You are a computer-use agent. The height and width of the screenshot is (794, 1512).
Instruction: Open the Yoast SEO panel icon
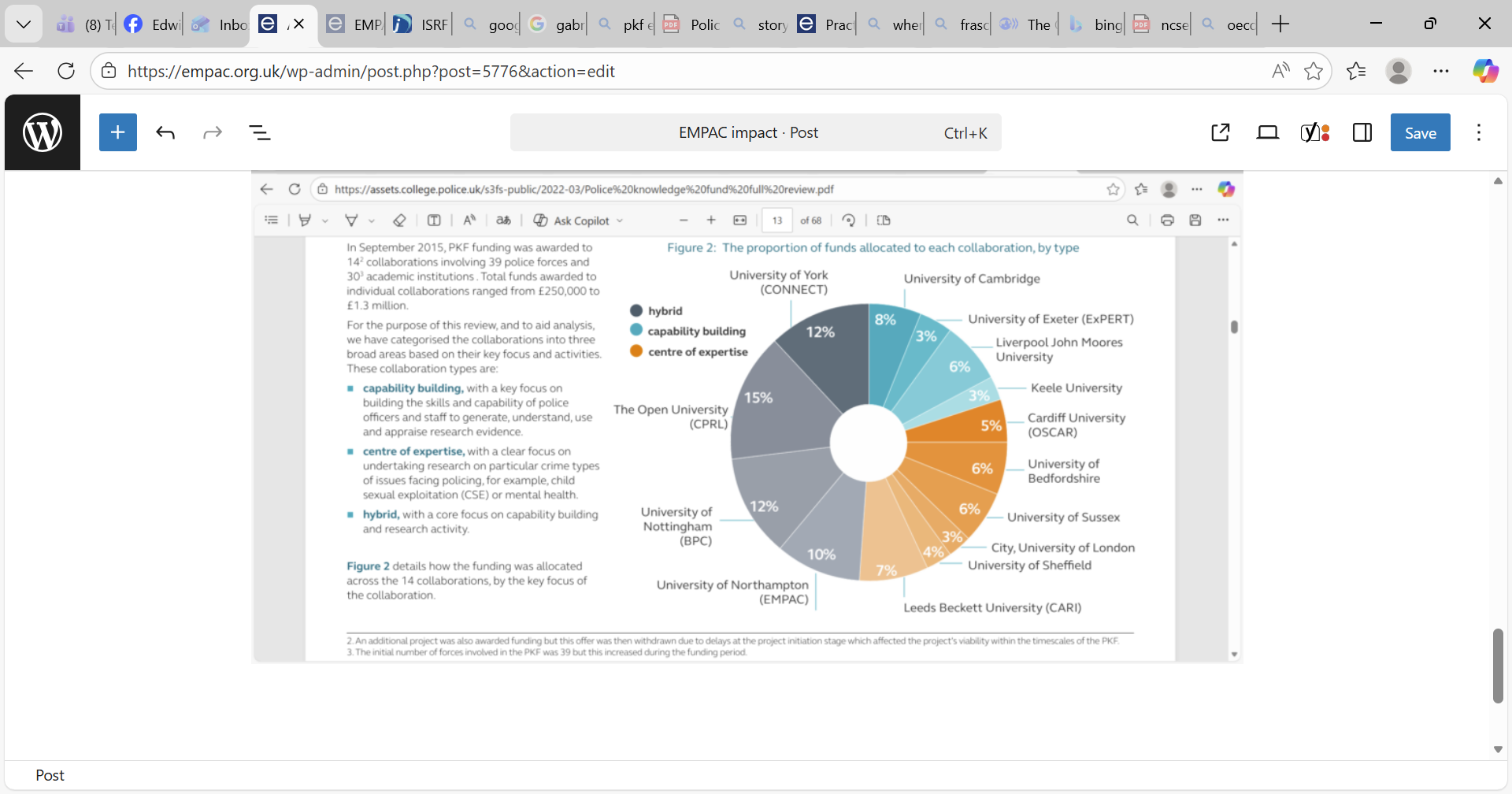(x=1314, y=132)
